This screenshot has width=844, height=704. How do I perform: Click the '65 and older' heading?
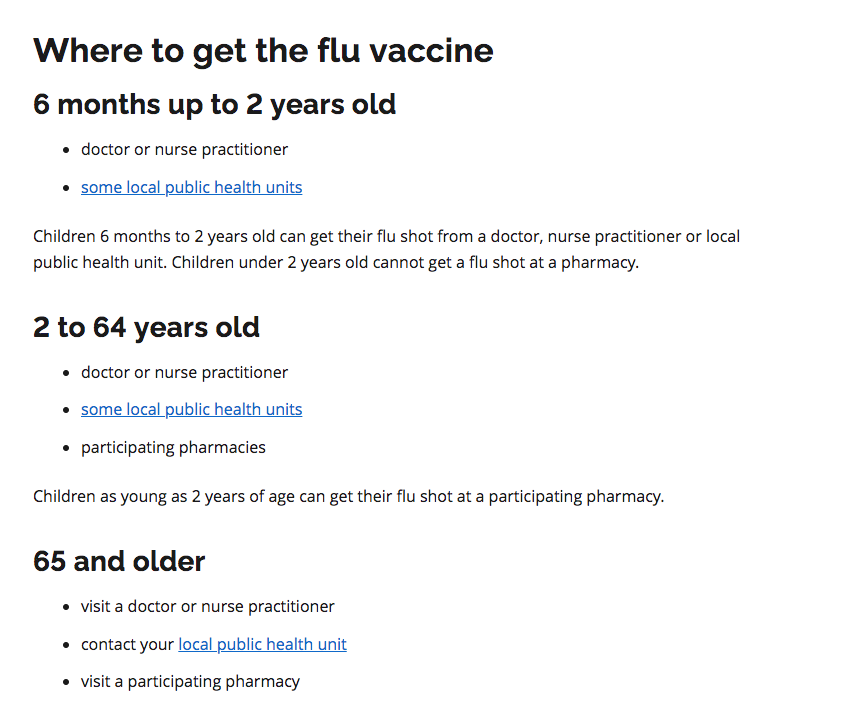tap(119, 561)
